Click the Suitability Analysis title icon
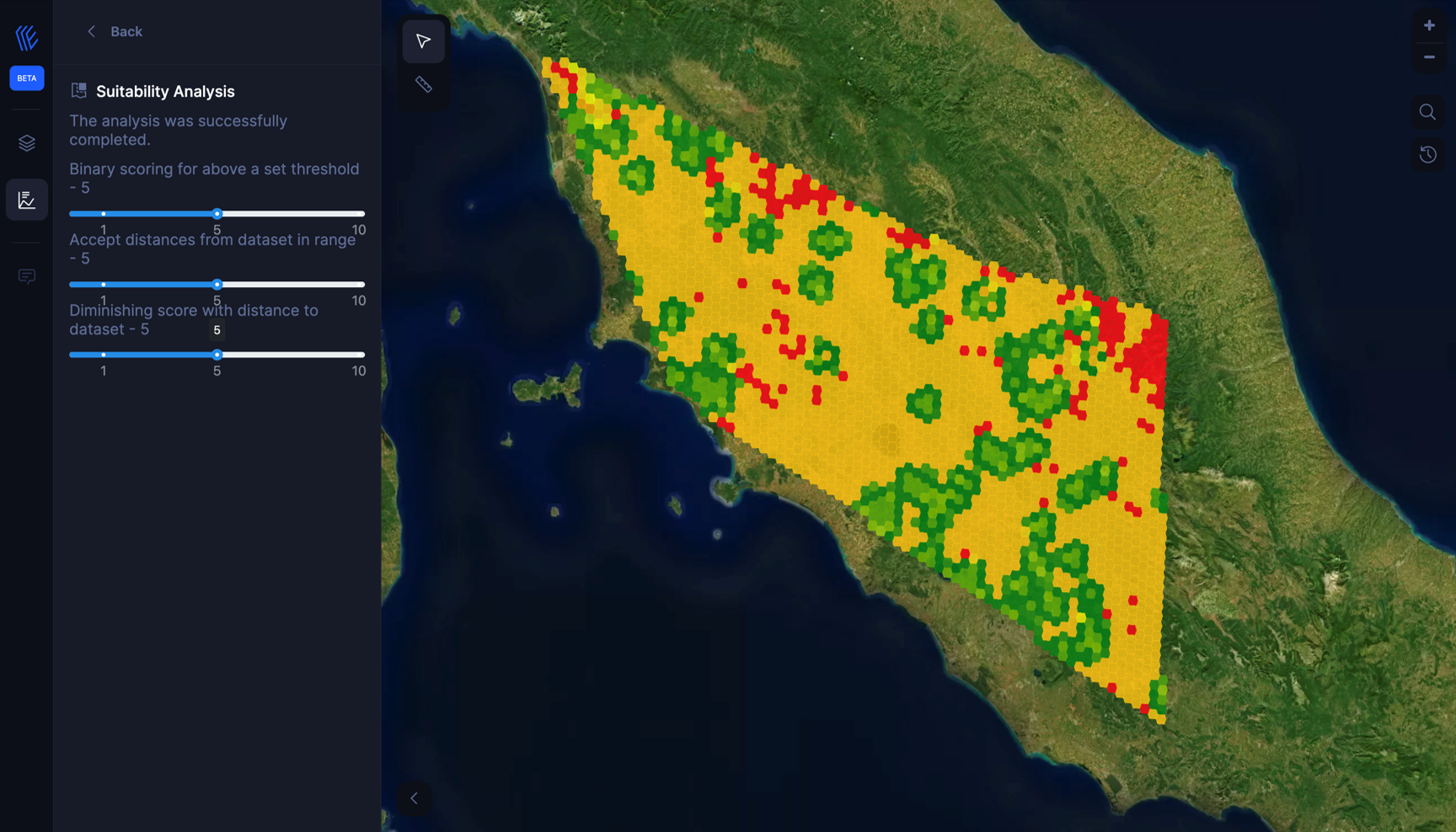Viewport: 1456px width, 832px height. [78, 91]
